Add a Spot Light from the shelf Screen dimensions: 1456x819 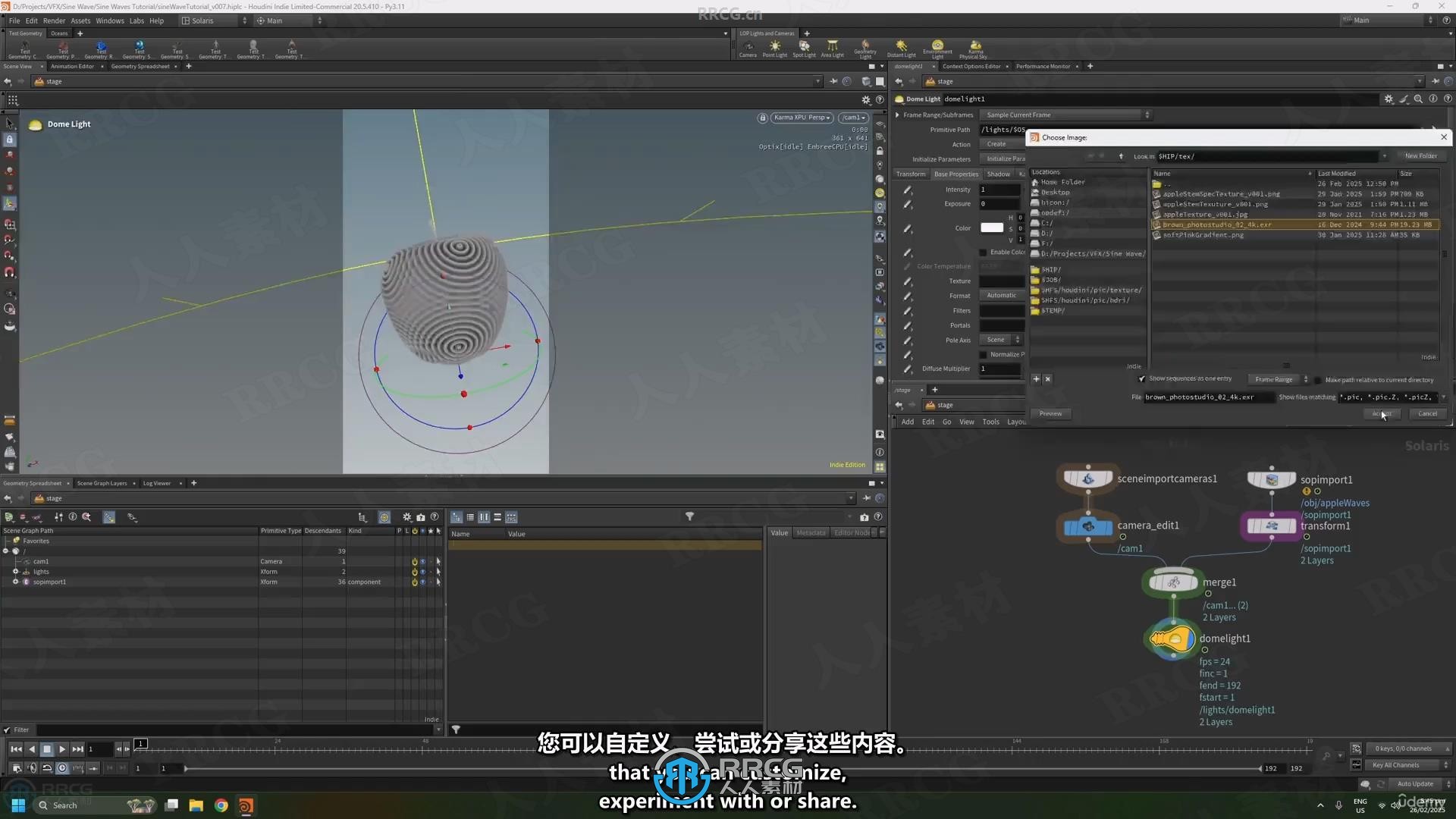(x=804, y=49)
